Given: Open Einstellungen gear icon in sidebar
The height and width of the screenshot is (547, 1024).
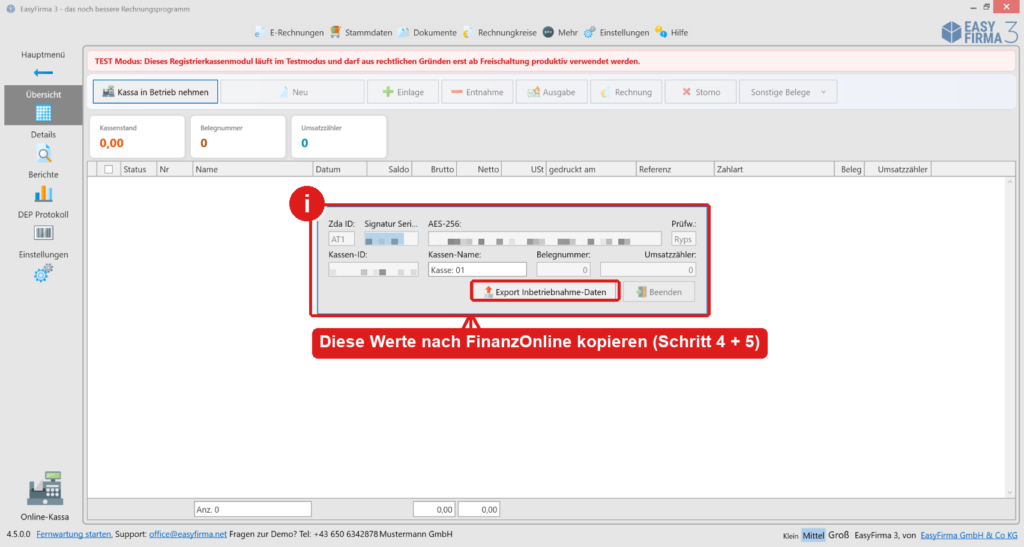Looking at the screenshot, I should 44,273.
